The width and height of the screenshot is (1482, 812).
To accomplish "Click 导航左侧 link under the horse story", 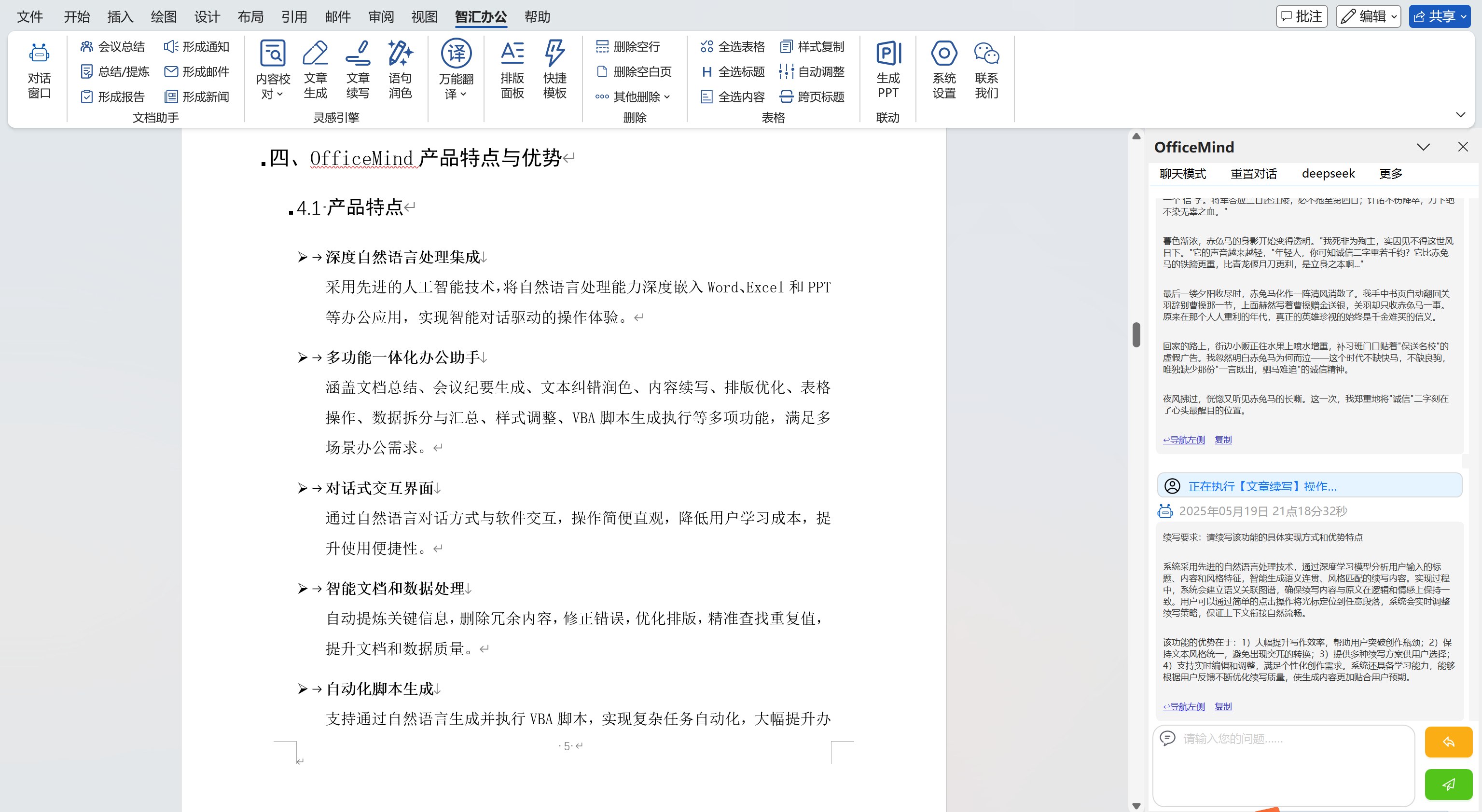I will coord(1184,440).
